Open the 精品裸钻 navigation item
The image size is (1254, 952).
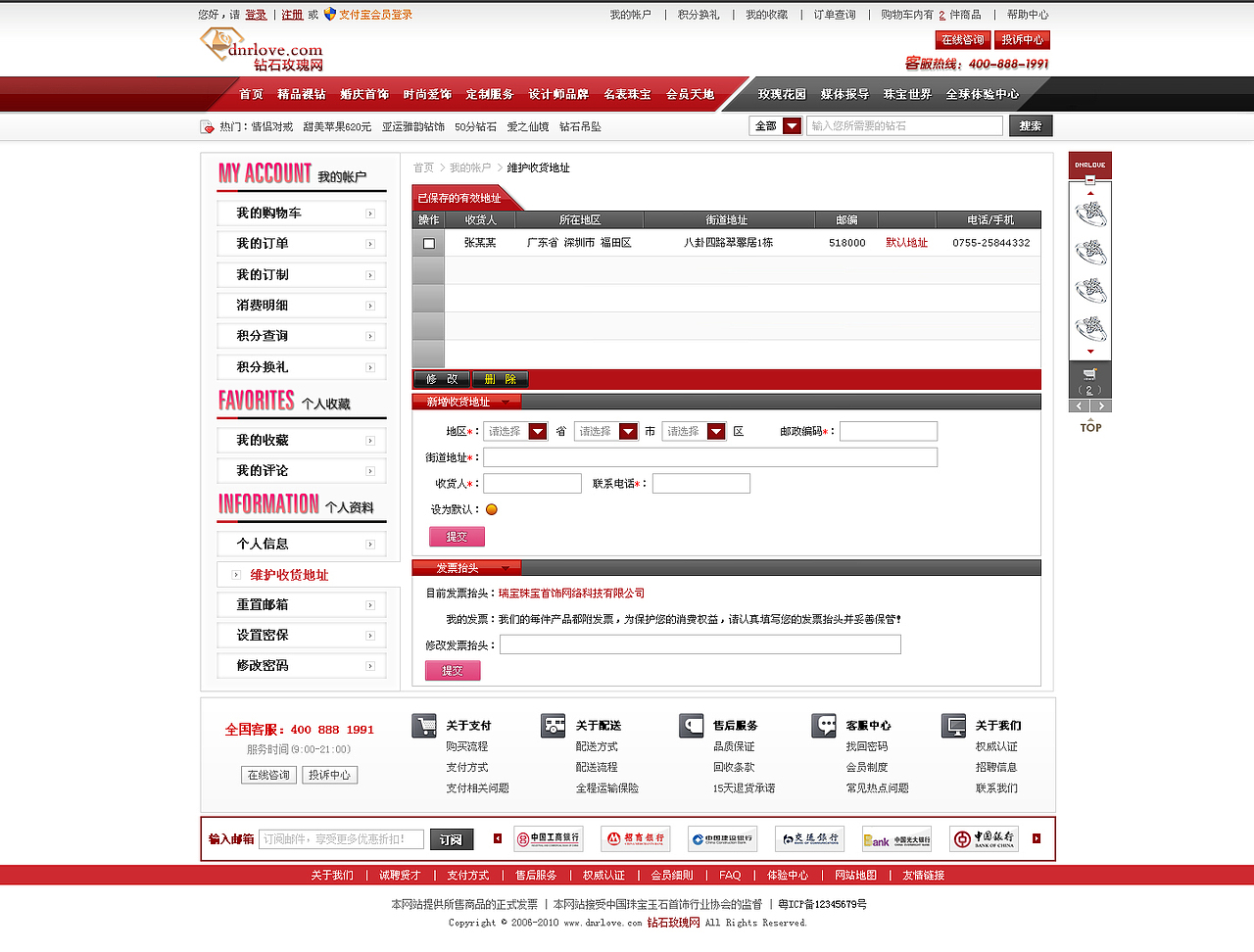tap(302, 94)
